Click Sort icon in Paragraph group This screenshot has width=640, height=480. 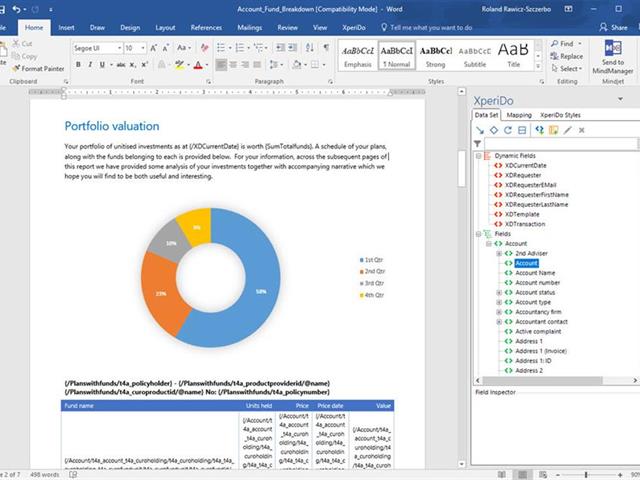[x=310, y=47]
